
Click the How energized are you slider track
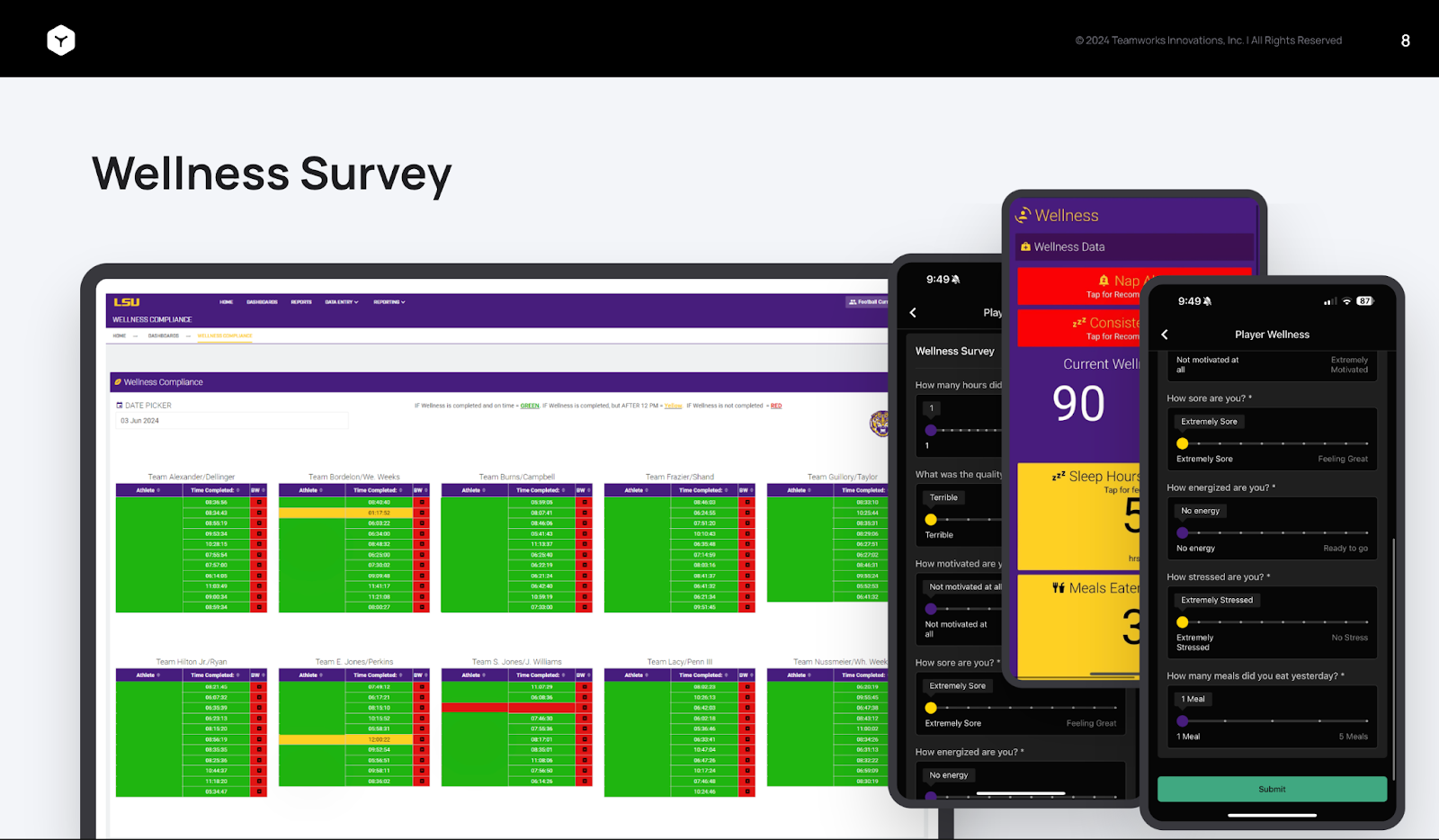[x=1274, y=532]
